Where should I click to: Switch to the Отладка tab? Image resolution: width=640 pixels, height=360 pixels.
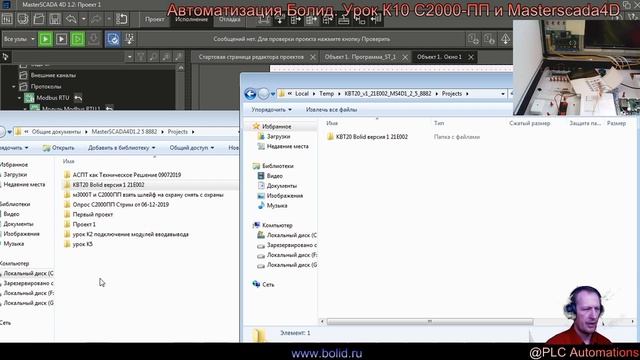pyautogui.click(x=229, y=20)
